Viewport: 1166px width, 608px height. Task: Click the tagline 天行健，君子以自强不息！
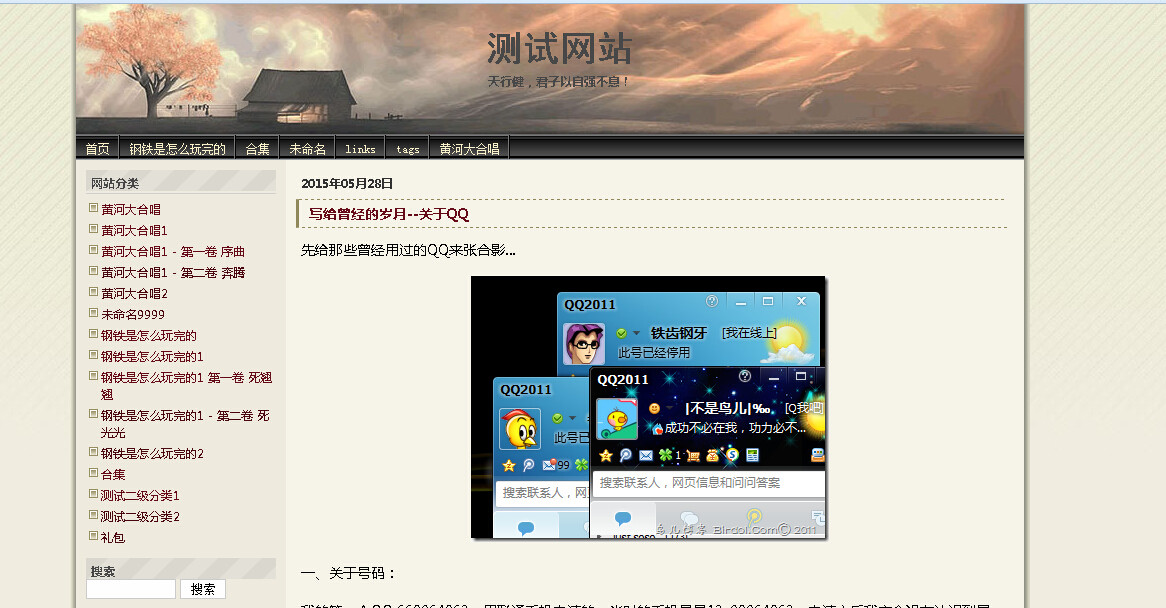[x=559, y=82]
